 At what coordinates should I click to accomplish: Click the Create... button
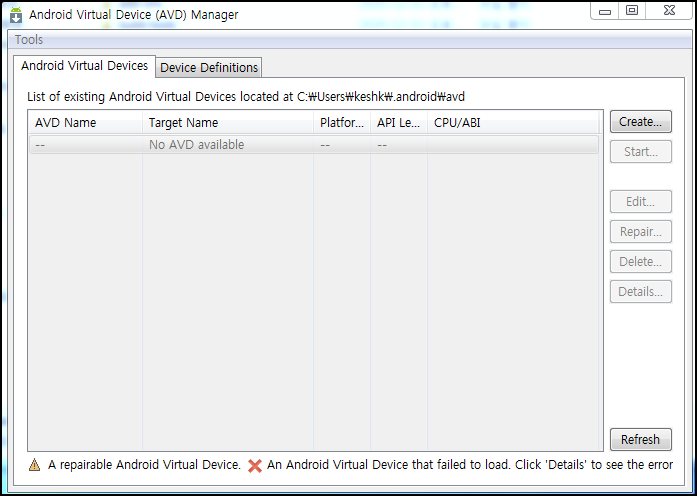click(641, 122)
